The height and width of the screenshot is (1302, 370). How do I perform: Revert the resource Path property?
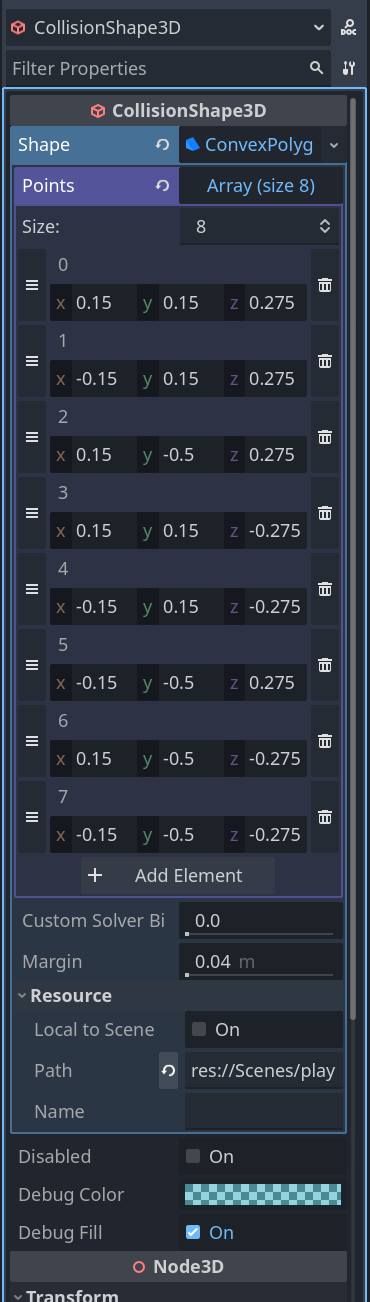tap(169, 1071)
